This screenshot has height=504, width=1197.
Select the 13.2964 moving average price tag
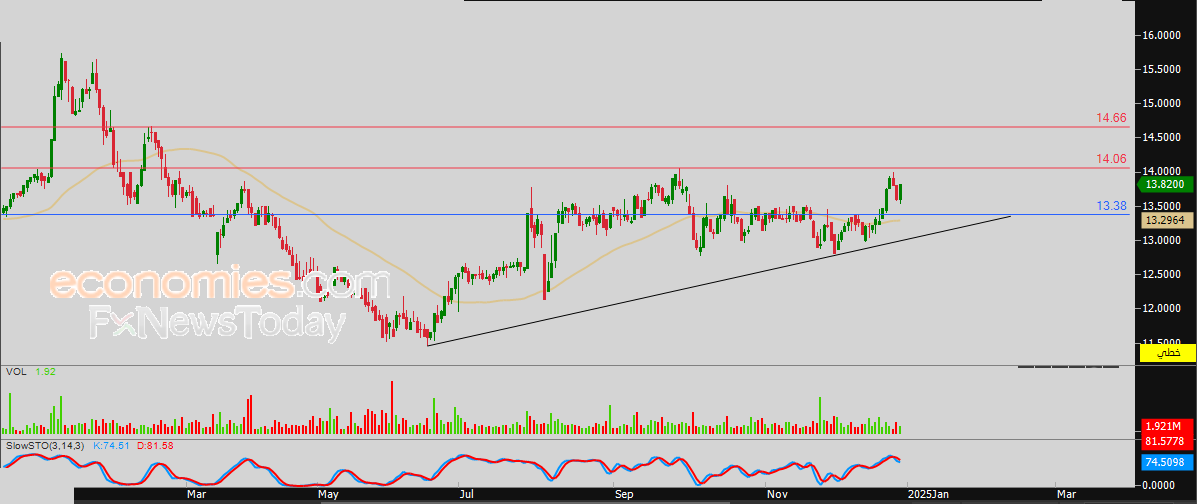tap(1168, 220)
